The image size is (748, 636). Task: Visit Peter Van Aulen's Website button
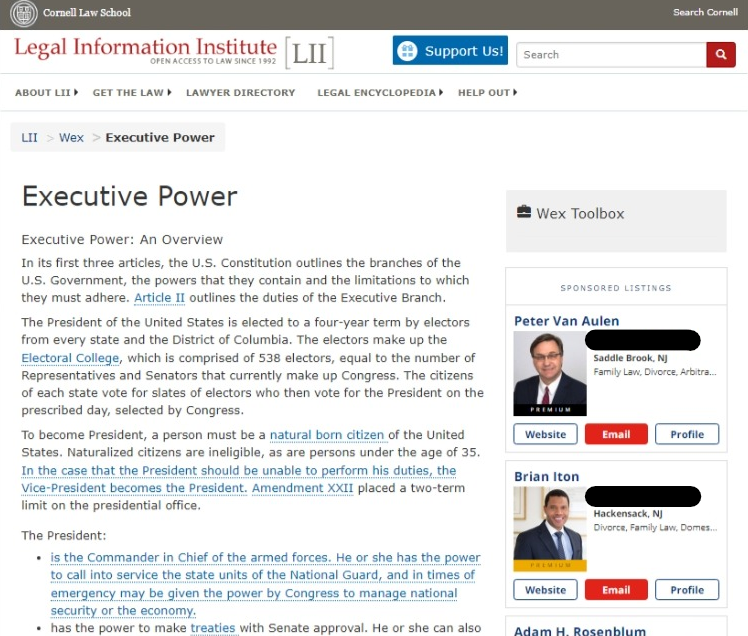[x=545, y=434]
